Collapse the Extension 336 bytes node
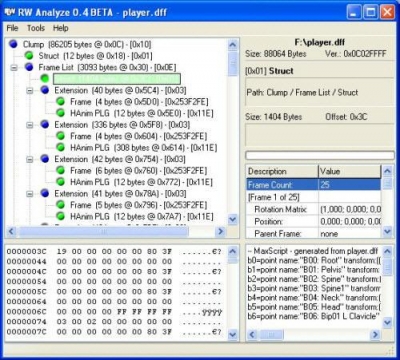The height and width of the screenshot is (360, 400). point(30,125)
